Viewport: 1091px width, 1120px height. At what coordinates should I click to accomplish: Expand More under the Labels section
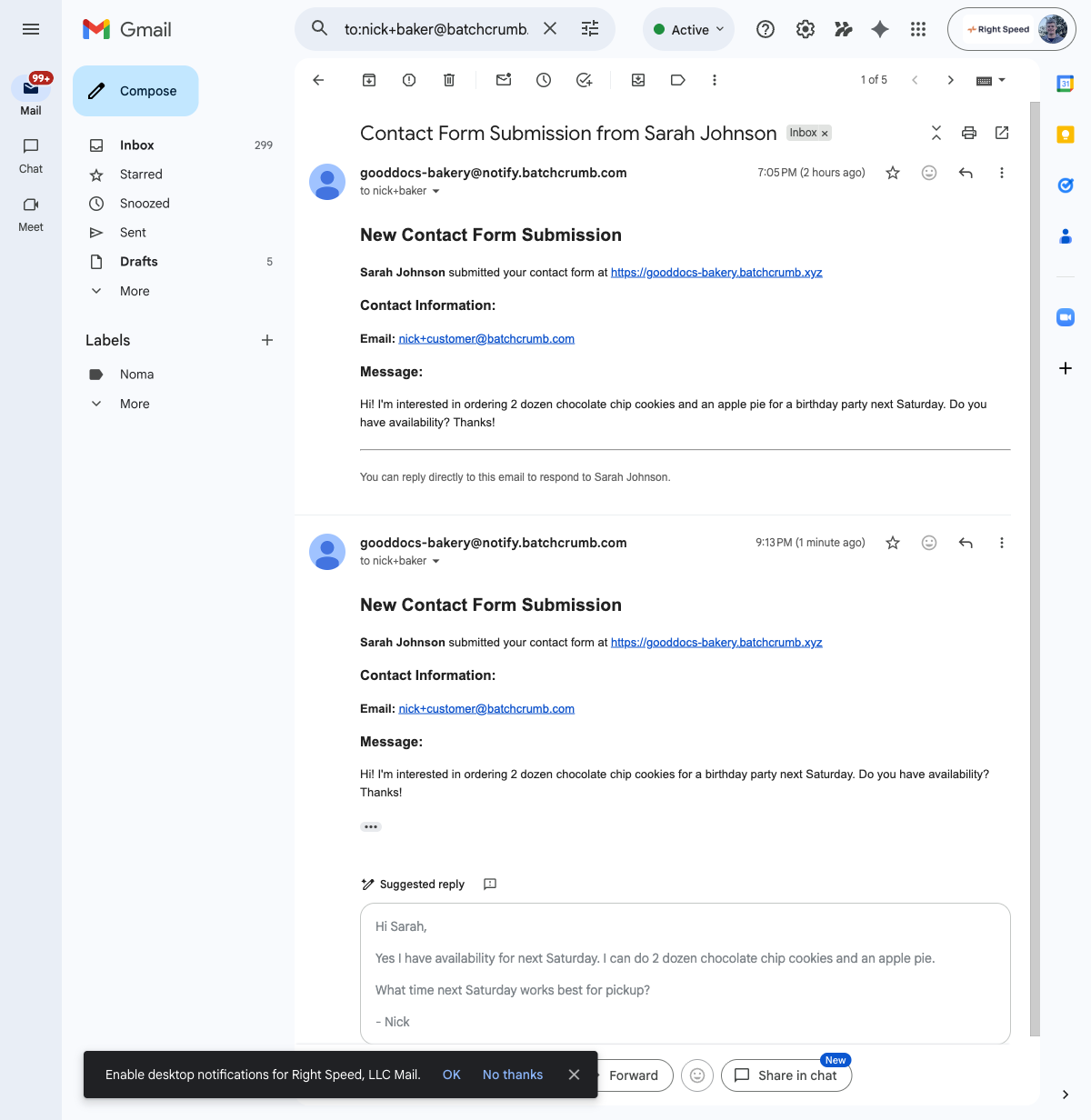coord(135,404)
